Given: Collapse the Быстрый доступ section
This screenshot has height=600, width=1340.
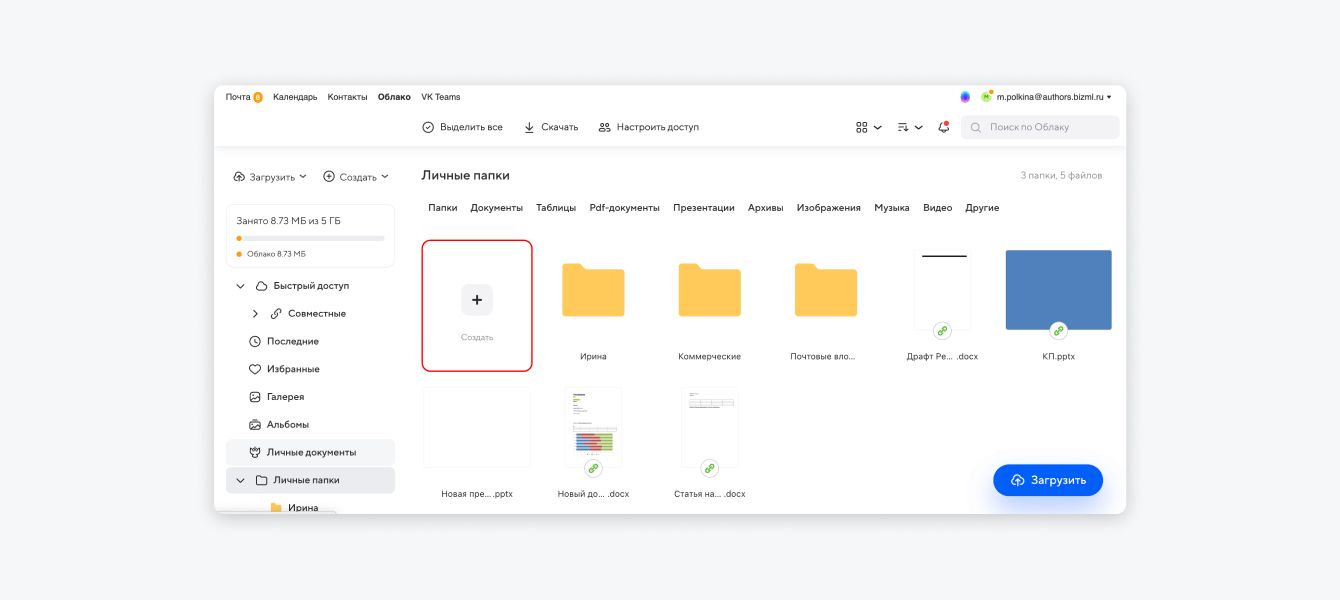Looking at the screenshot, I should pos(240,286).
